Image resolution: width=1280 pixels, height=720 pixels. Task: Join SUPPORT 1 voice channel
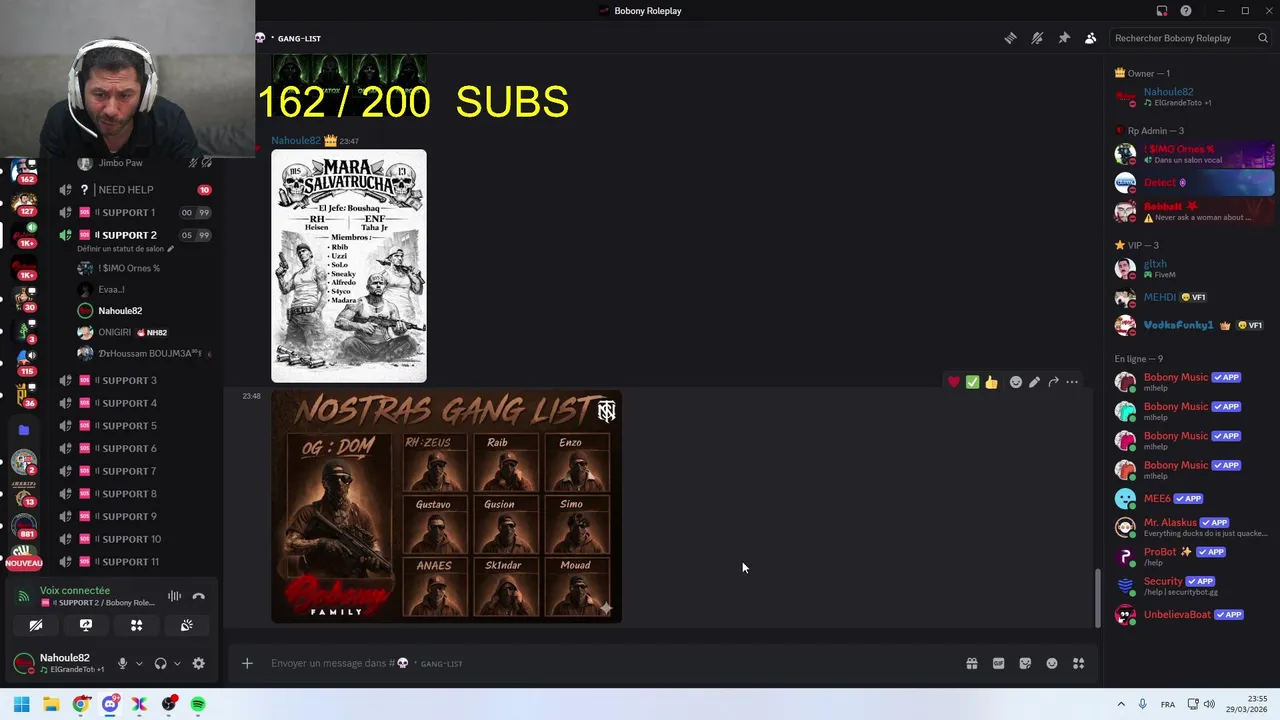tap(136, 212)
